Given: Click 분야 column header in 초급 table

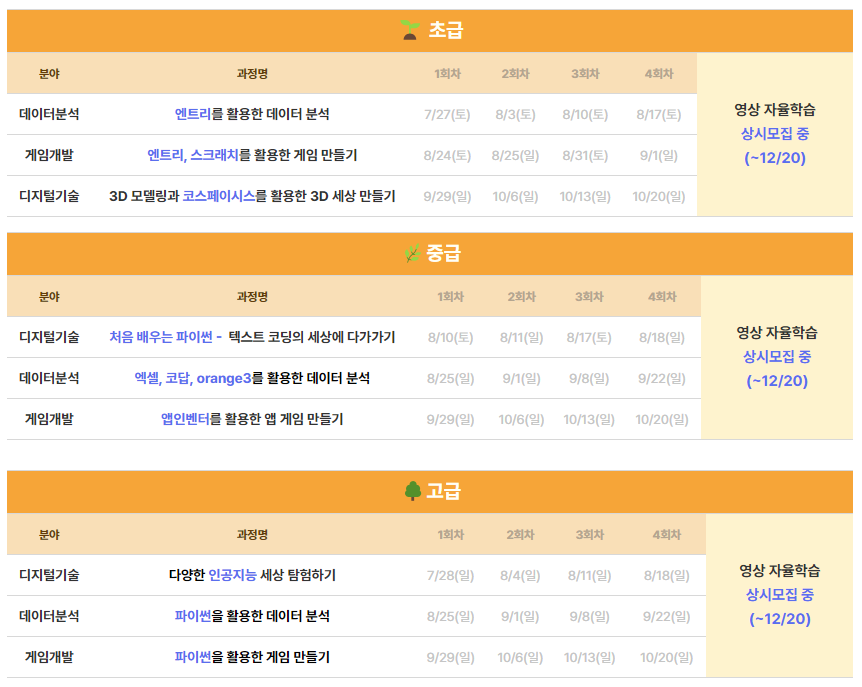Looking at the screenshot, I should (49, 74).
